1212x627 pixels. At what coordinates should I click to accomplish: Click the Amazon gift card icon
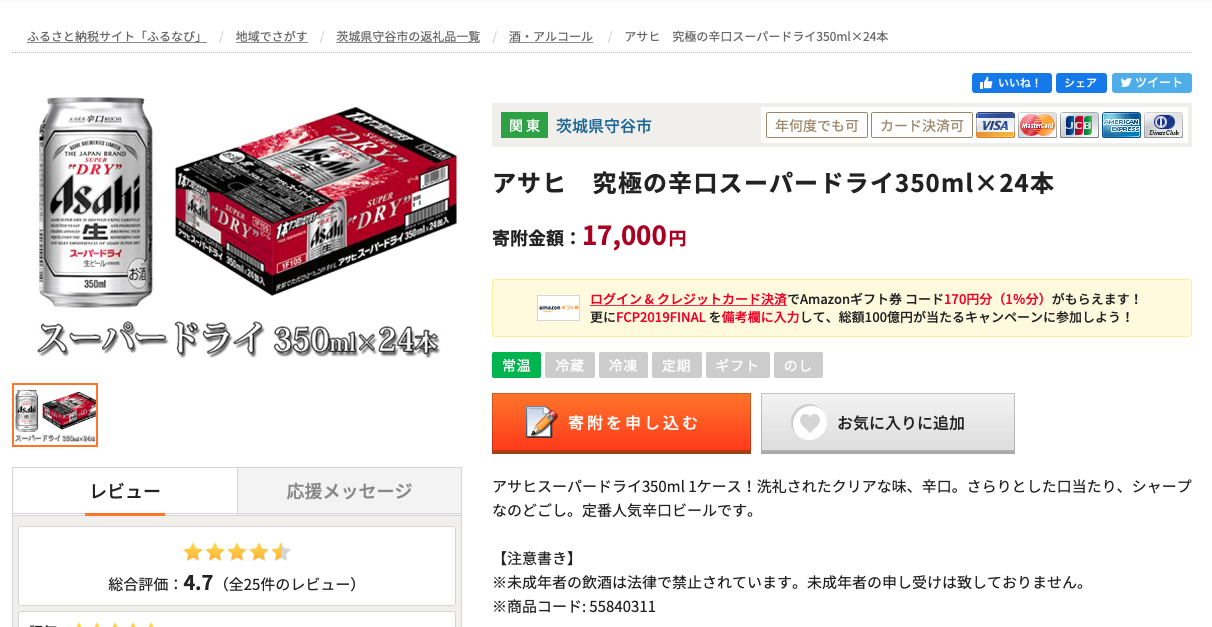(x=558, y=308)
